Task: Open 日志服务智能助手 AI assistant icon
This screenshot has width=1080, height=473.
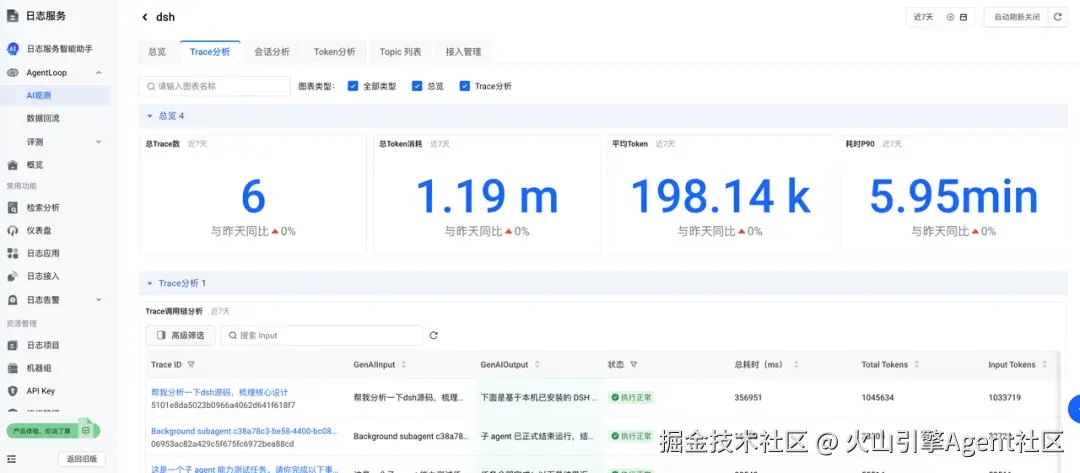Action: (12, 49)
